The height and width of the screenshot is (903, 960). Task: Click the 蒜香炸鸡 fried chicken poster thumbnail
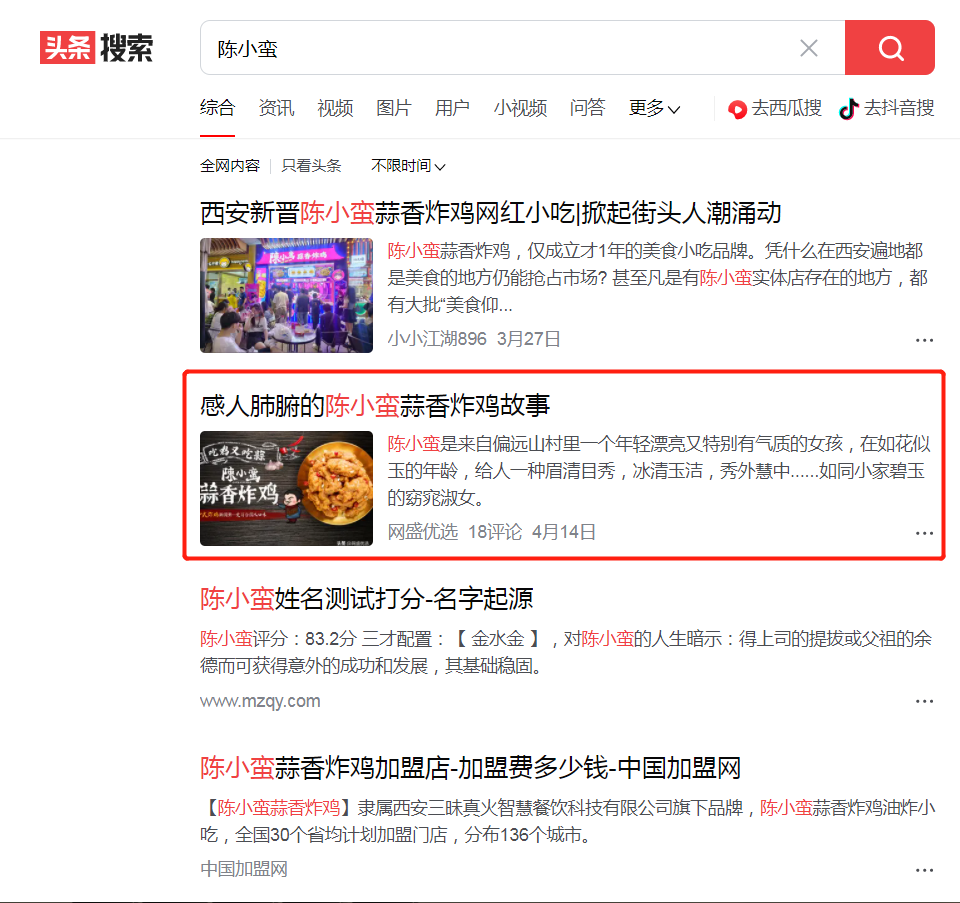click(286, 488)
